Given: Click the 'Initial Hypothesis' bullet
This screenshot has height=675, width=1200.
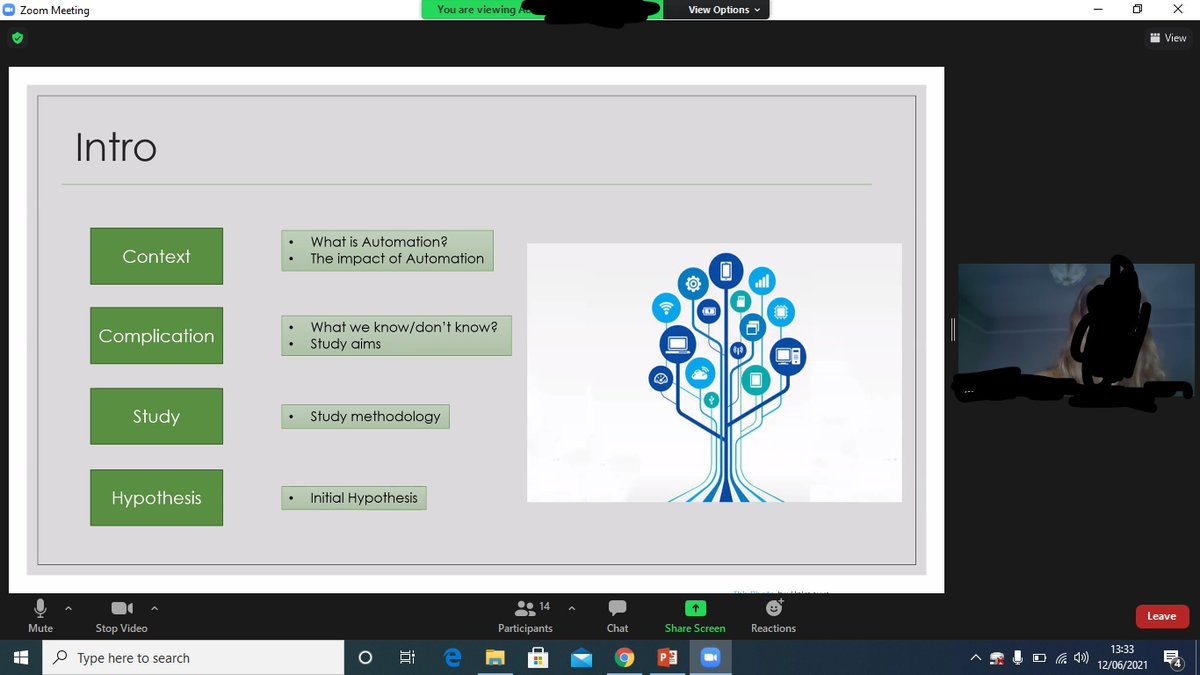Looking at the screenshot, I should pyautogui.click(x=364, y=498).
